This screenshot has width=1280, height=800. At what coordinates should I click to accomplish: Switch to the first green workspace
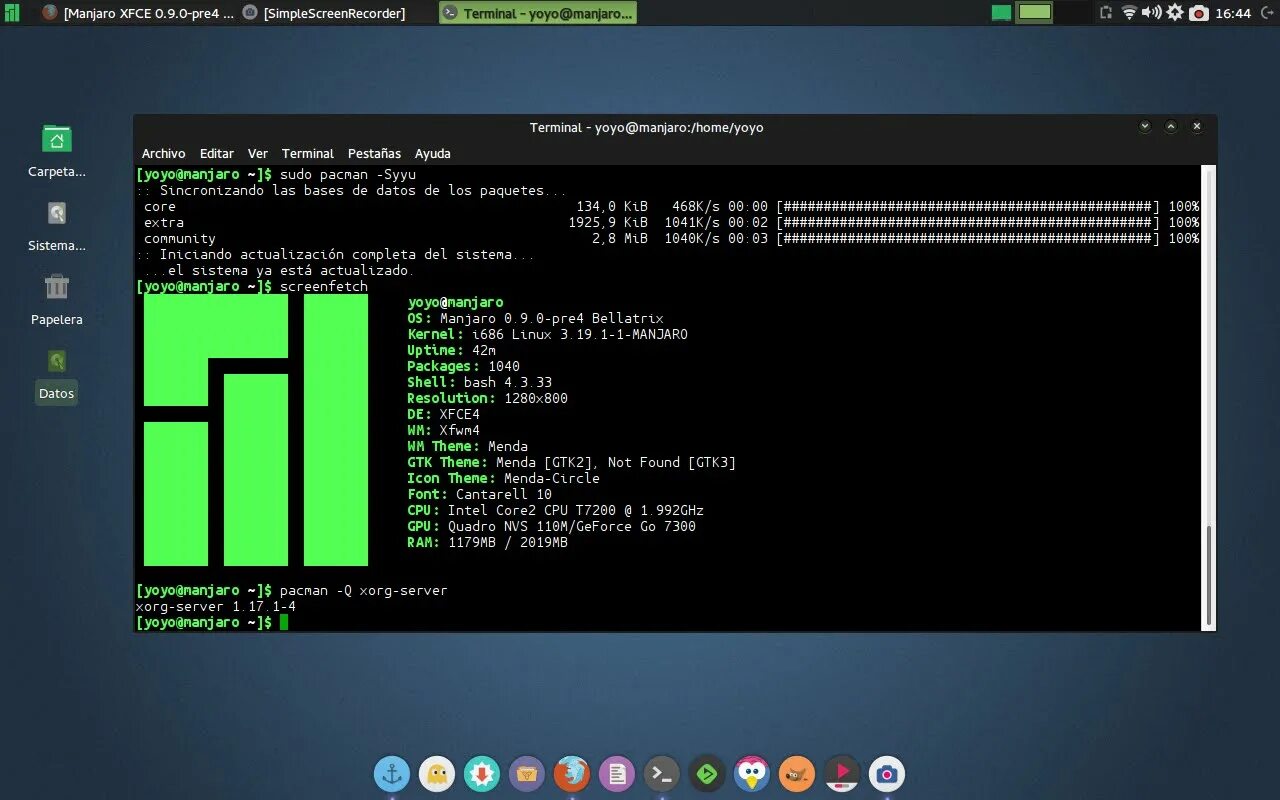coord(1001,13)
